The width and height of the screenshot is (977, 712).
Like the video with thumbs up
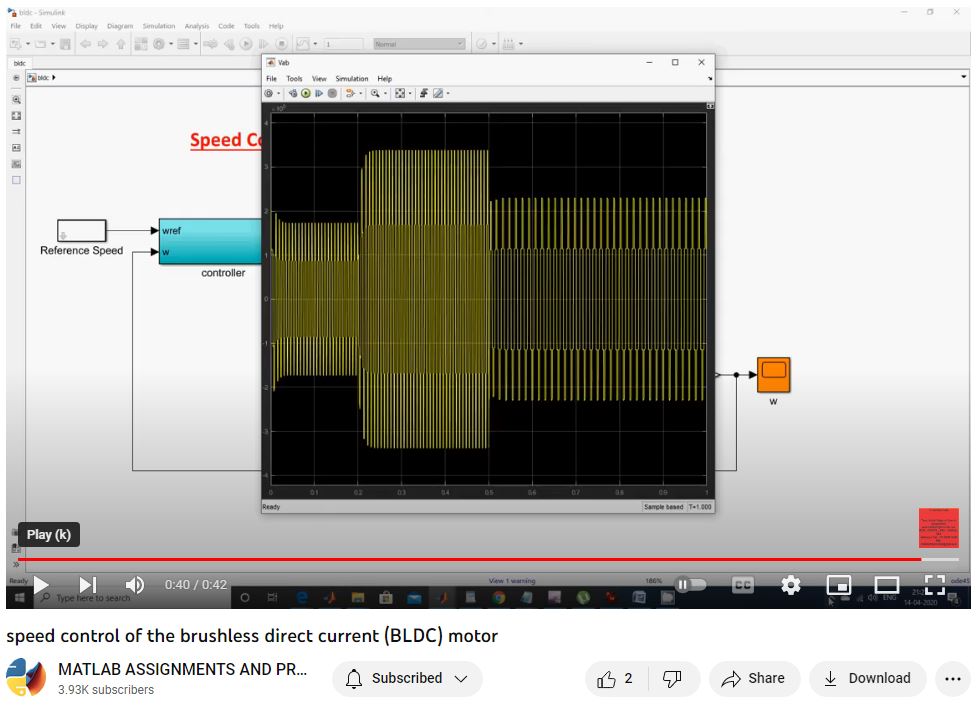(x=607, y=679)
